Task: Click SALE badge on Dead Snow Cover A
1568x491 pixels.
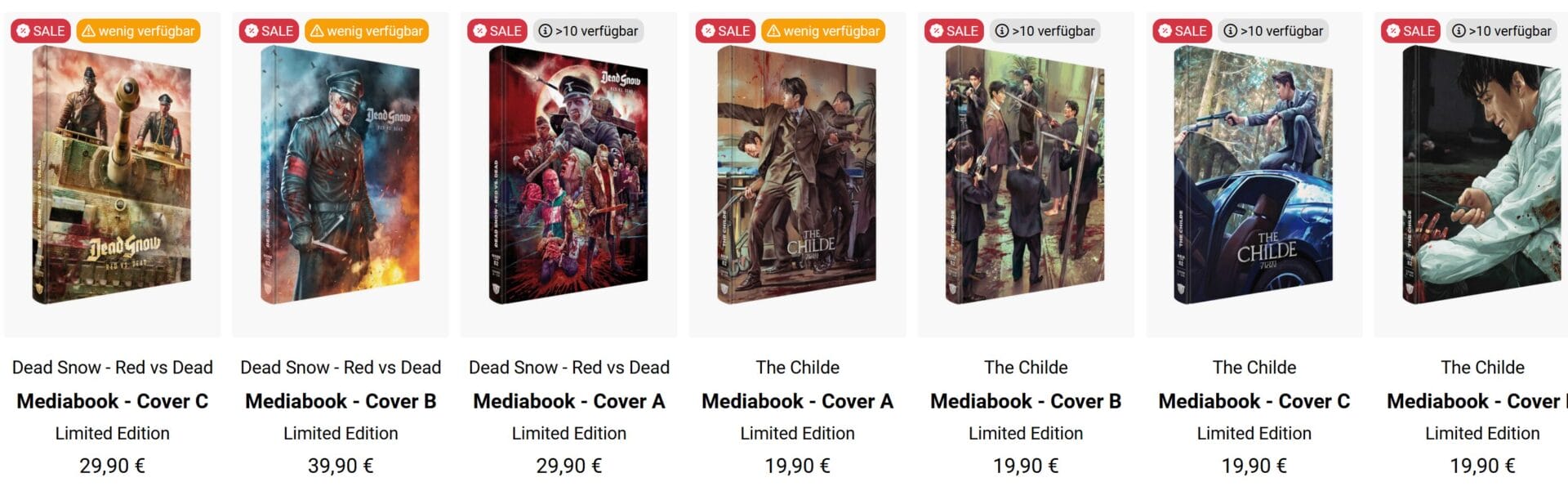Action: (x=497, y=31)
